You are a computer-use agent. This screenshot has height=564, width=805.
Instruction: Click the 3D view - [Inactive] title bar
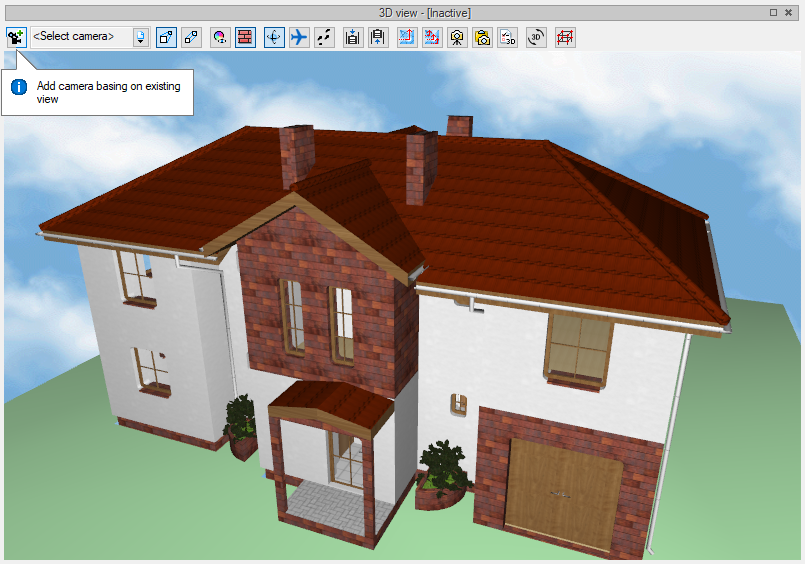click(402, 13)
